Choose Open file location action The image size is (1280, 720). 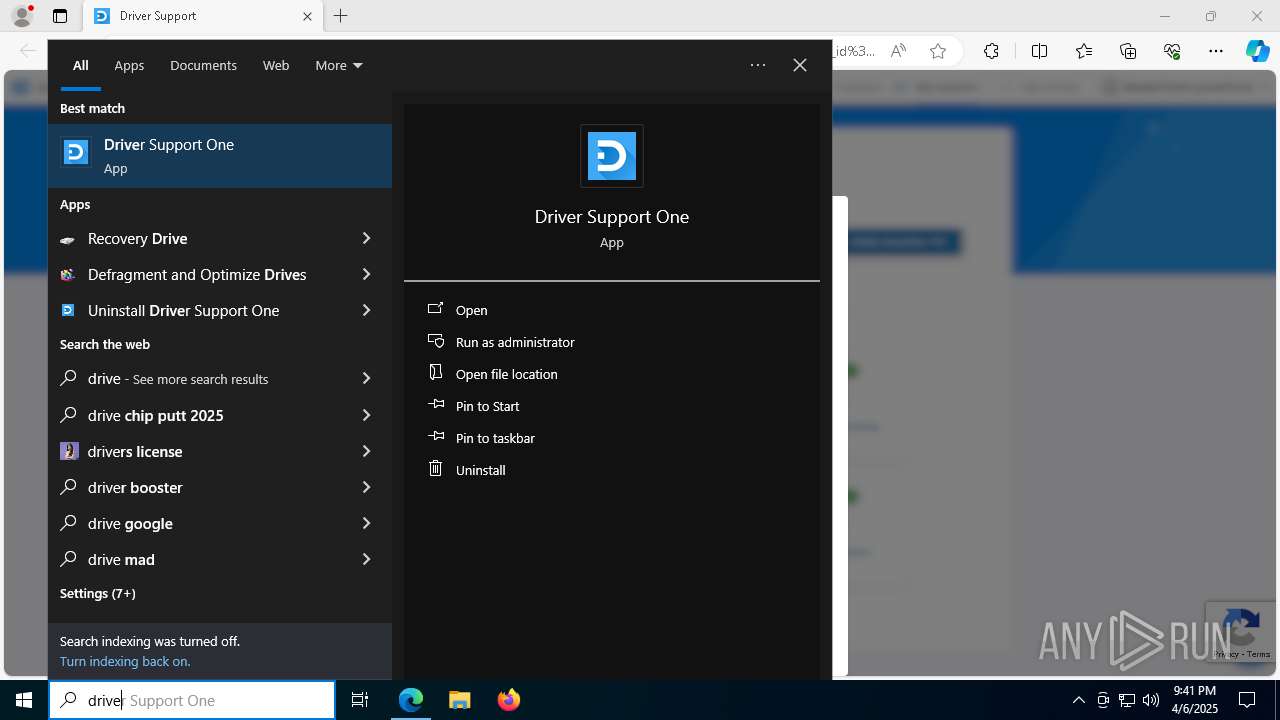(x=507, y=374)
